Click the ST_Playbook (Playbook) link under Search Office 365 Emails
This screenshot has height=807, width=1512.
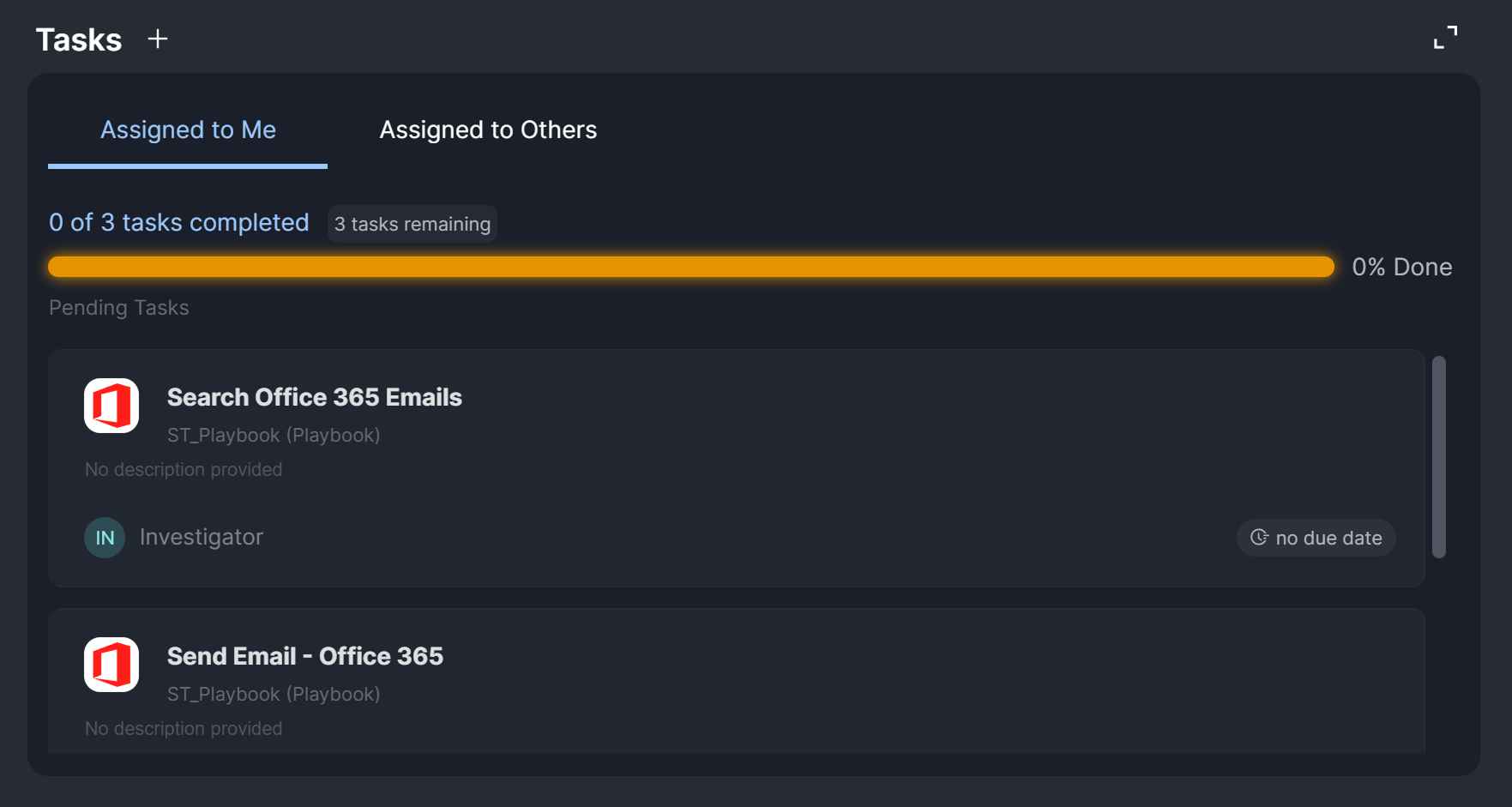274,435
